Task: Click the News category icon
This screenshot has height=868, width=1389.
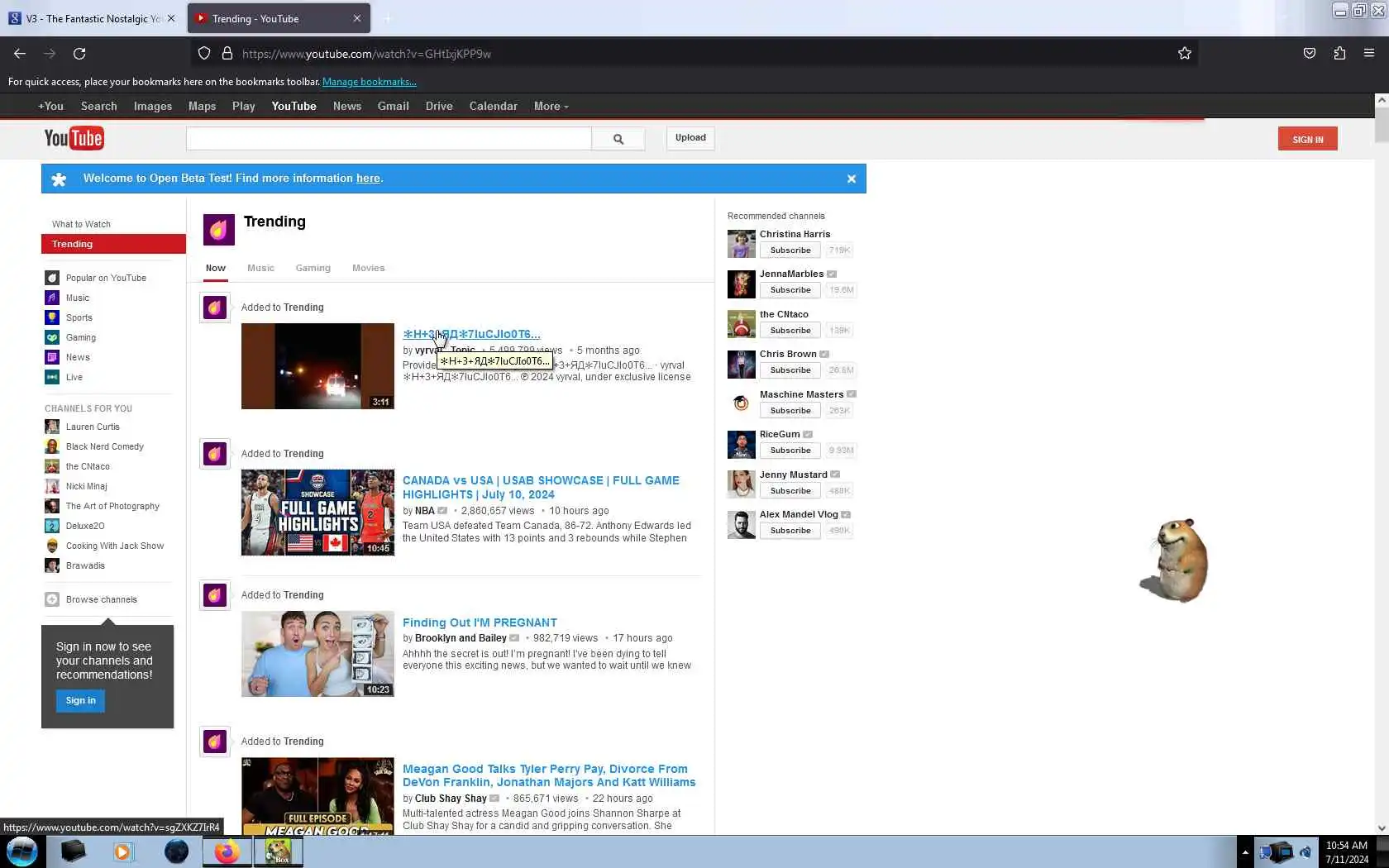Action: [x=52, y=357]
